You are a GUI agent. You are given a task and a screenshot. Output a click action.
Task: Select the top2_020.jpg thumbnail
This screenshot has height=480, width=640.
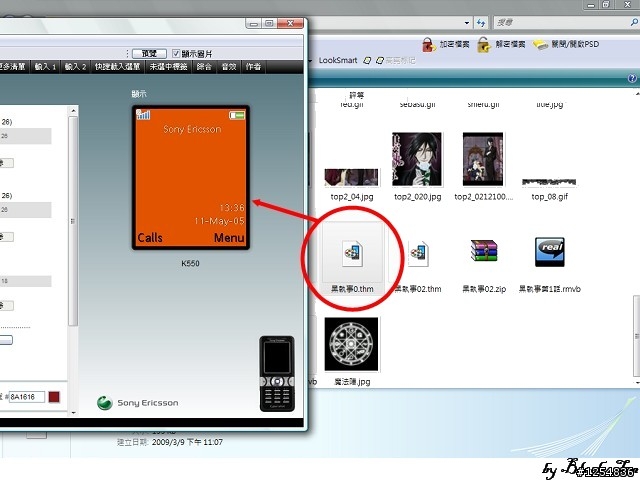coord(417,159)
